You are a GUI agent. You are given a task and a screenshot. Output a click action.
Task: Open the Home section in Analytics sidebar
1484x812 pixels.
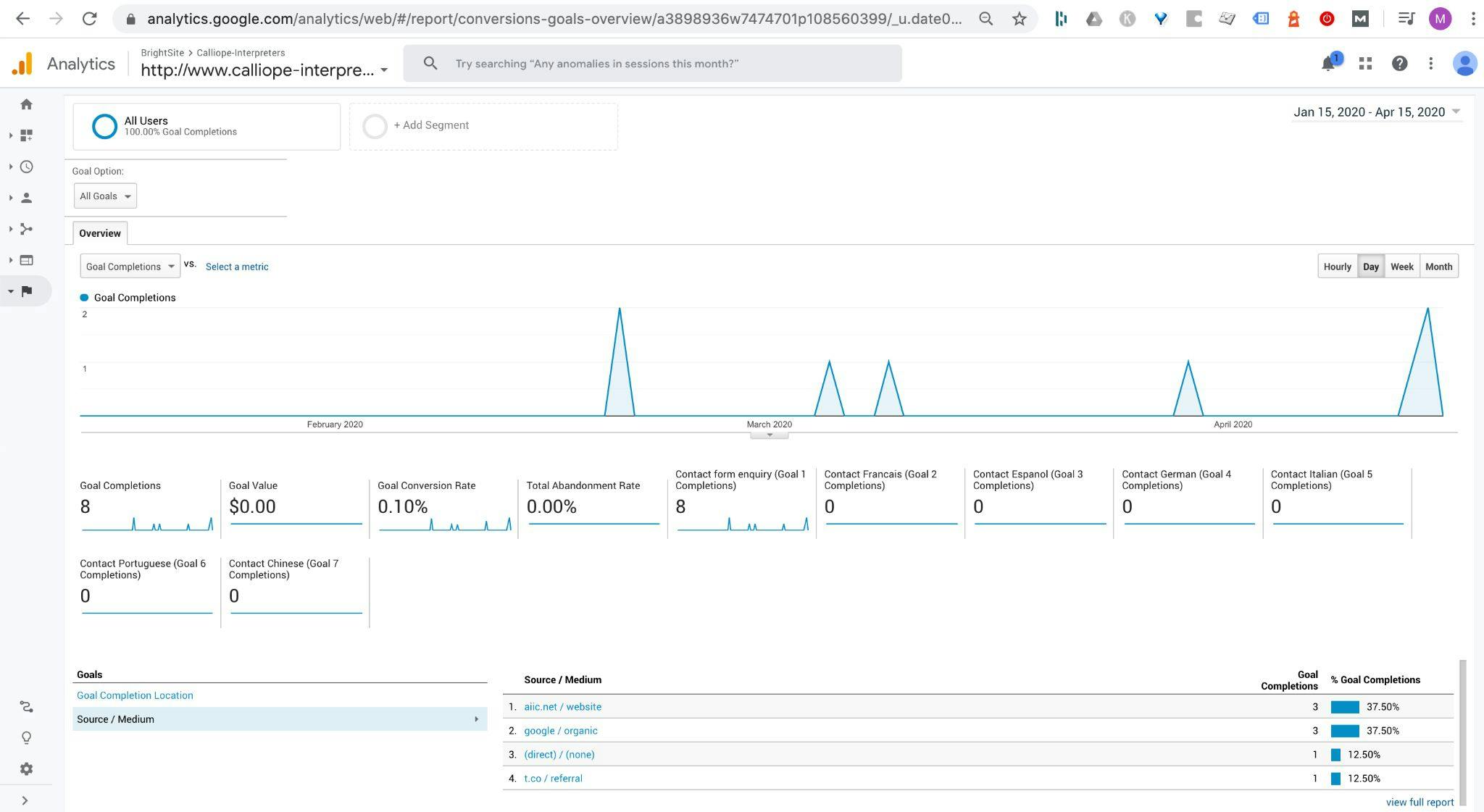tap(27, 104)
